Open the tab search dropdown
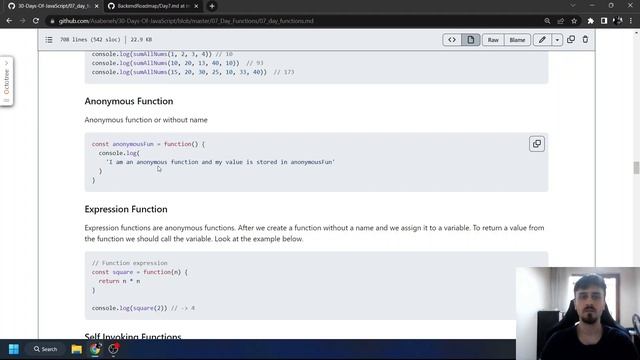This screenshot has height=360, width=640. click(x=573, y=6)
